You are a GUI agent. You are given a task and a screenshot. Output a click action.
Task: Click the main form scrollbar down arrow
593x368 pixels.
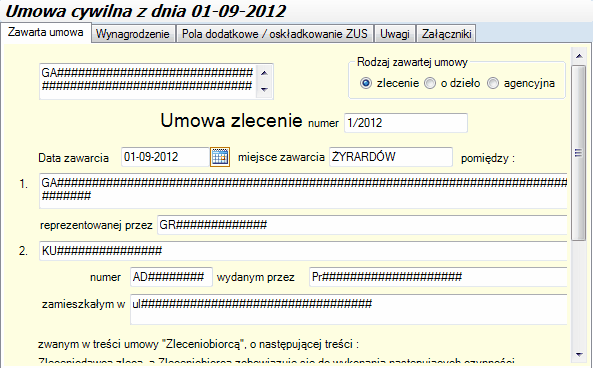click(x=579, y=354)
